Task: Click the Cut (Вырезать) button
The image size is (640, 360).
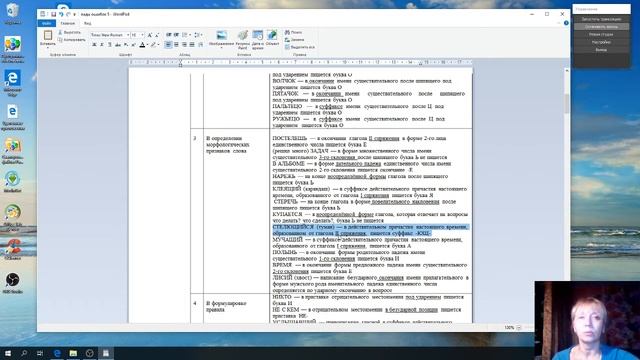Action: (x=69, y=32)
